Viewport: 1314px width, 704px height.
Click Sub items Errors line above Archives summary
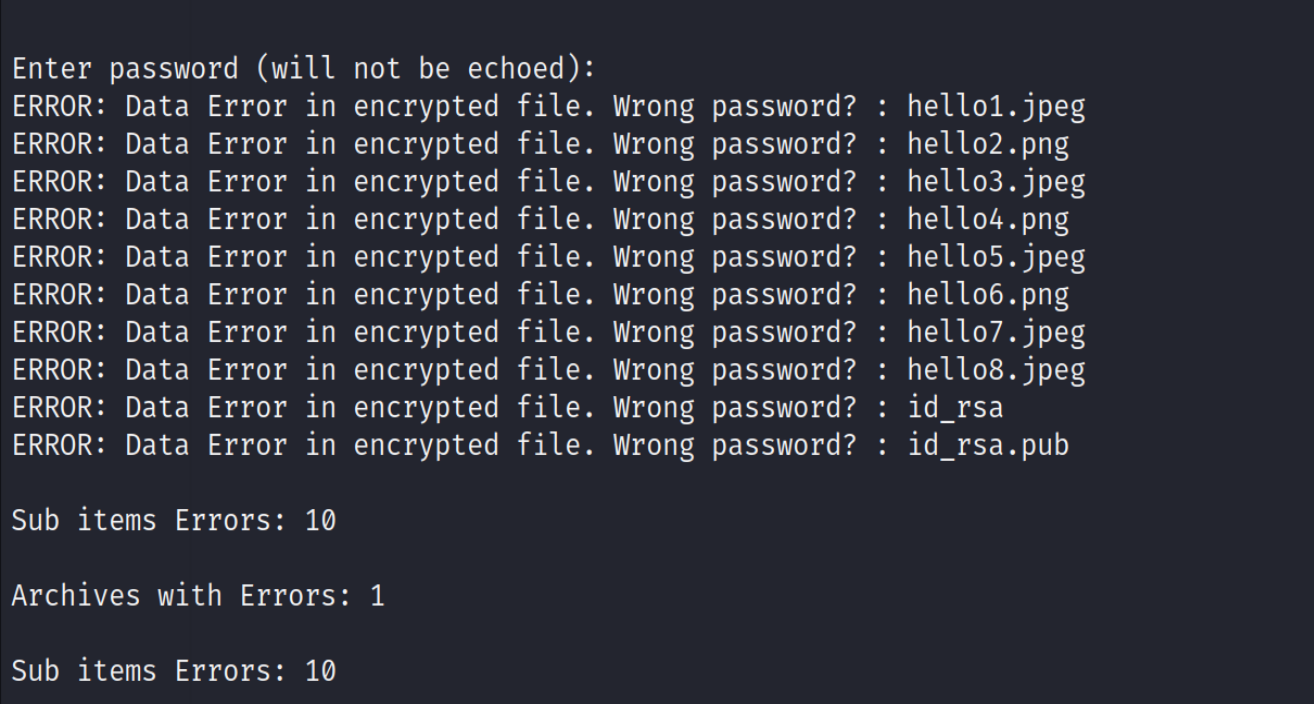(x=173, y=520)
